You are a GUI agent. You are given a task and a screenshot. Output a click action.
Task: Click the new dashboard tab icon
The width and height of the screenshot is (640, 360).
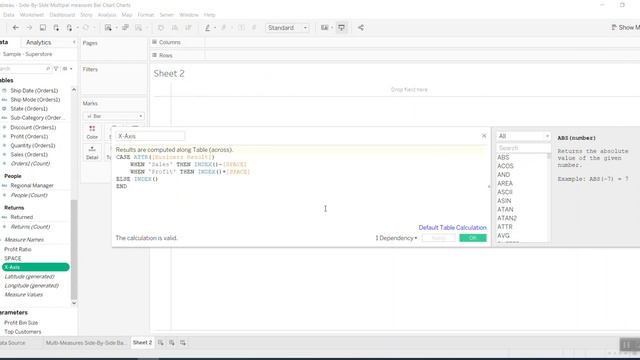[x=172, y=342]
